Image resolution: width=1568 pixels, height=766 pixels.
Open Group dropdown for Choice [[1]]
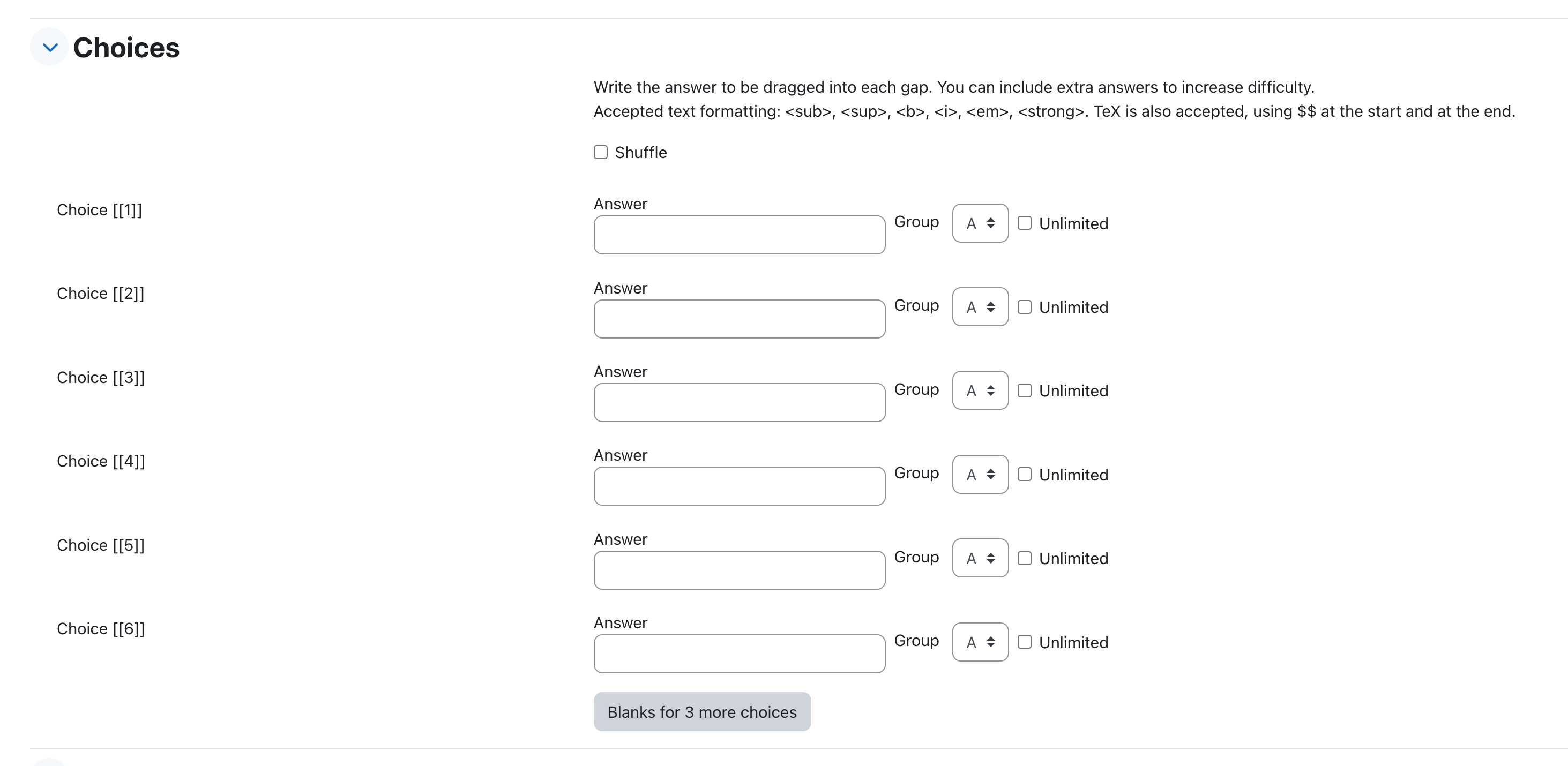[980, 223]
